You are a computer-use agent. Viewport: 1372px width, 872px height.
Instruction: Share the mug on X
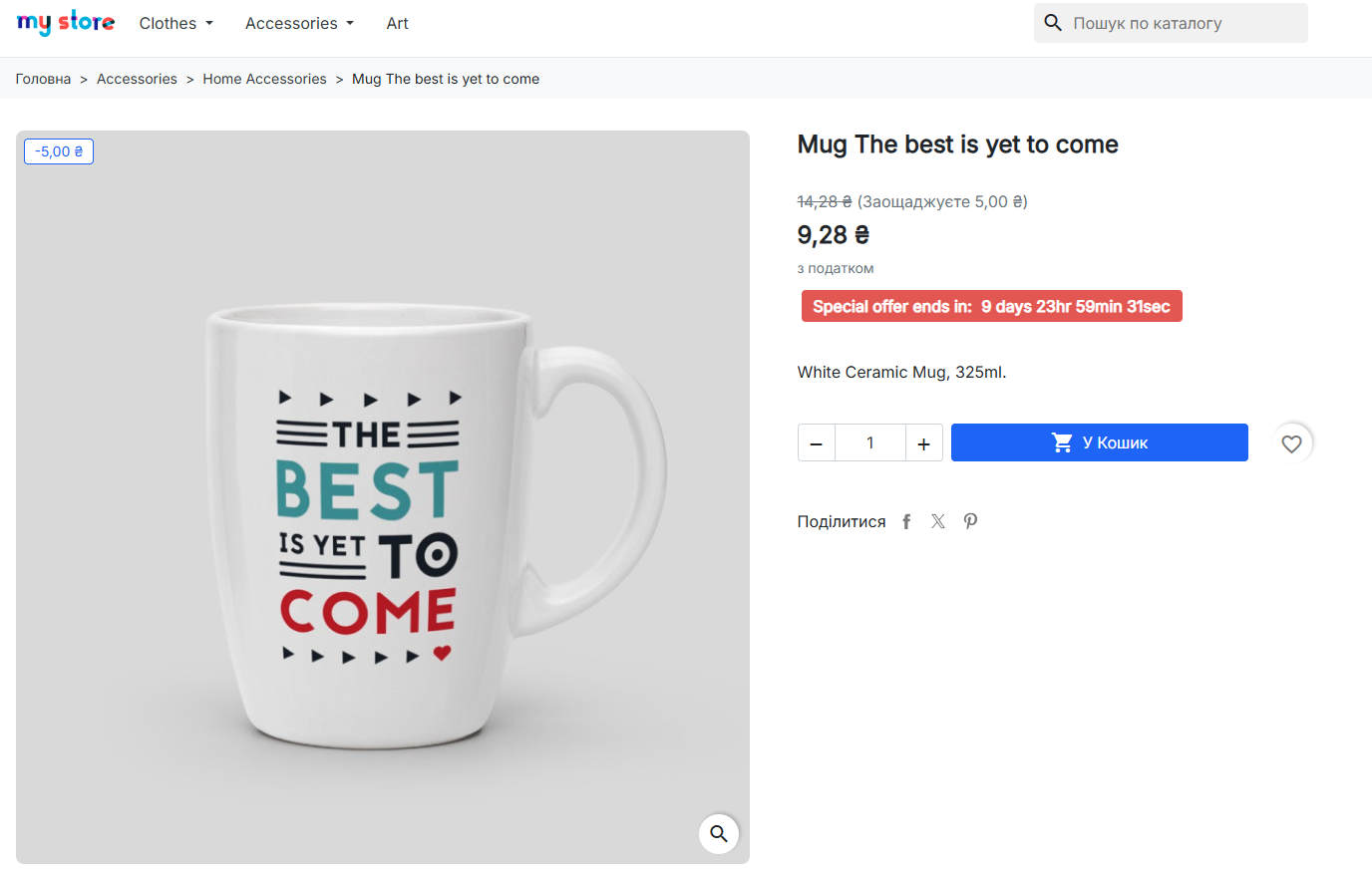click(x=938, y=521)
